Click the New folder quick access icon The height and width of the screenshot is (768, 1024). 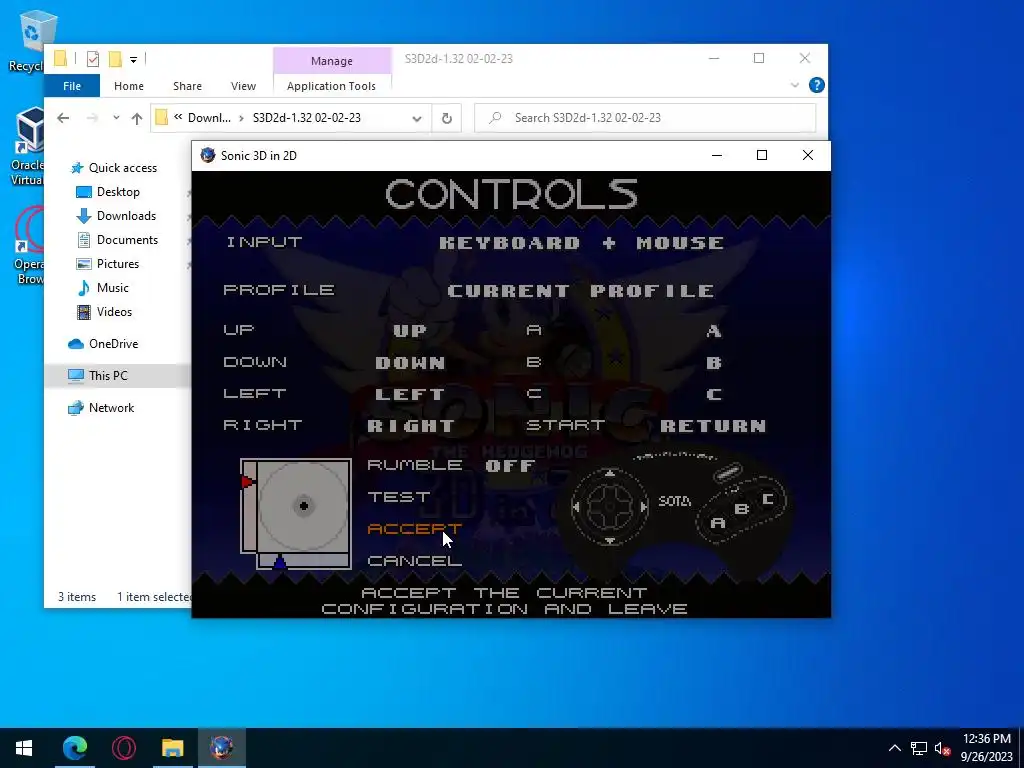(115, 59)
